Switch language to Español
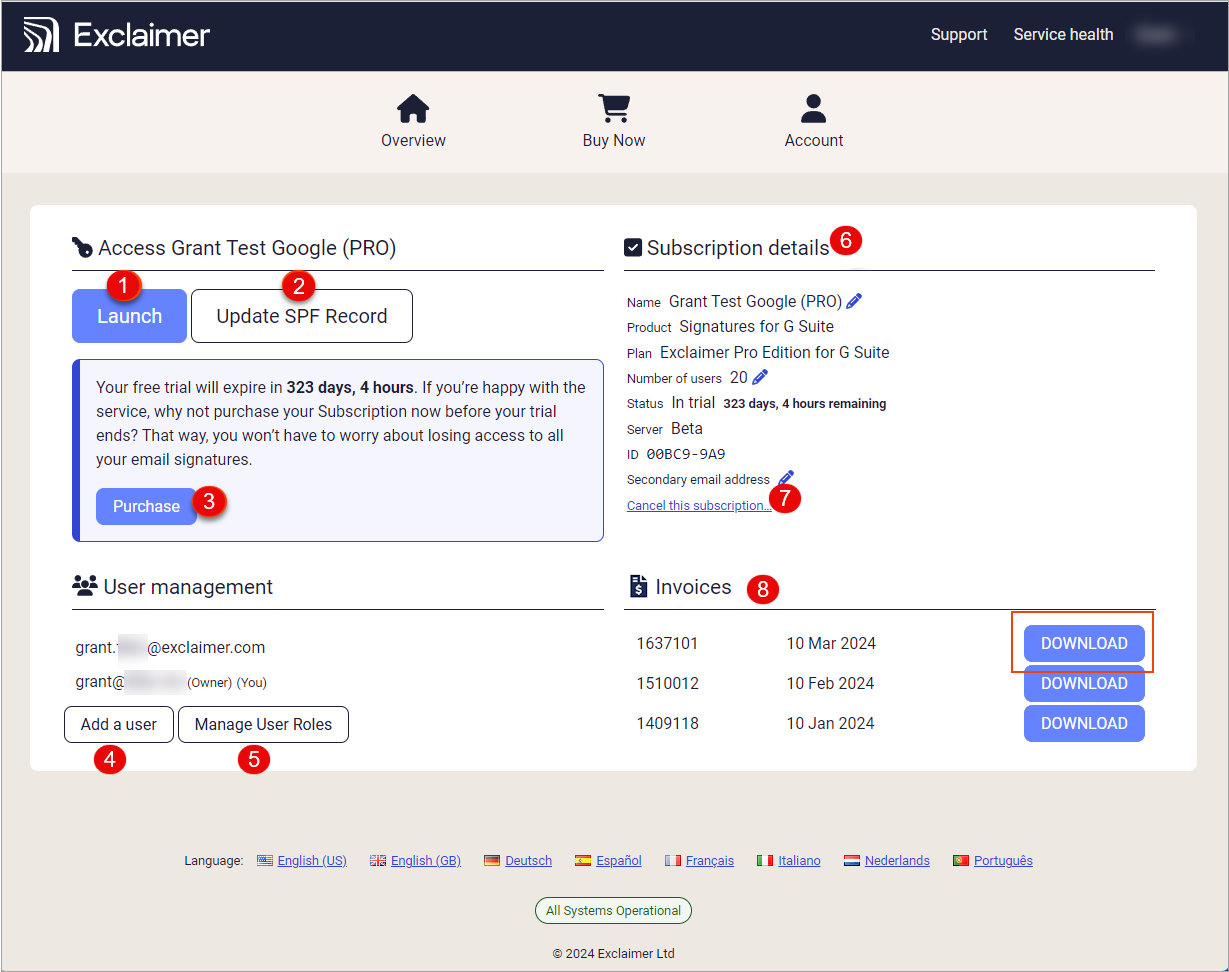Screen dimensions: 1229x972 (617, 860)
